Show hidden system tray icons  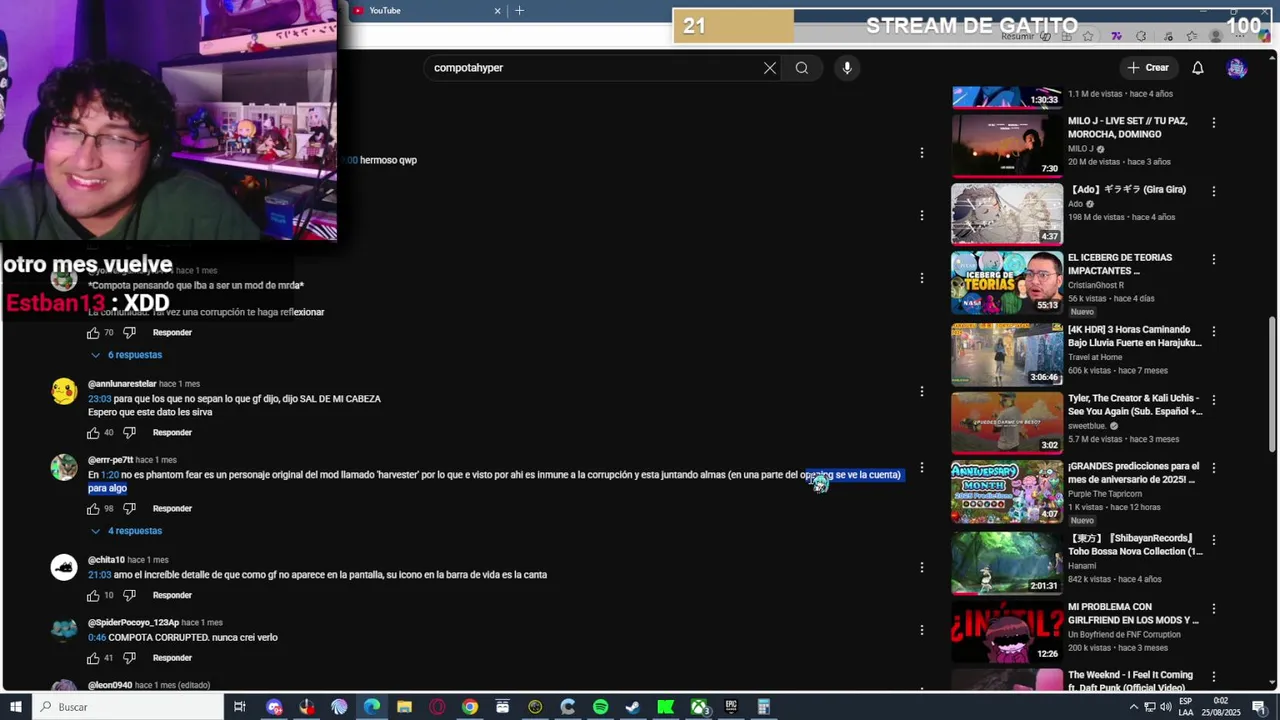click(x=1134, y=707)
